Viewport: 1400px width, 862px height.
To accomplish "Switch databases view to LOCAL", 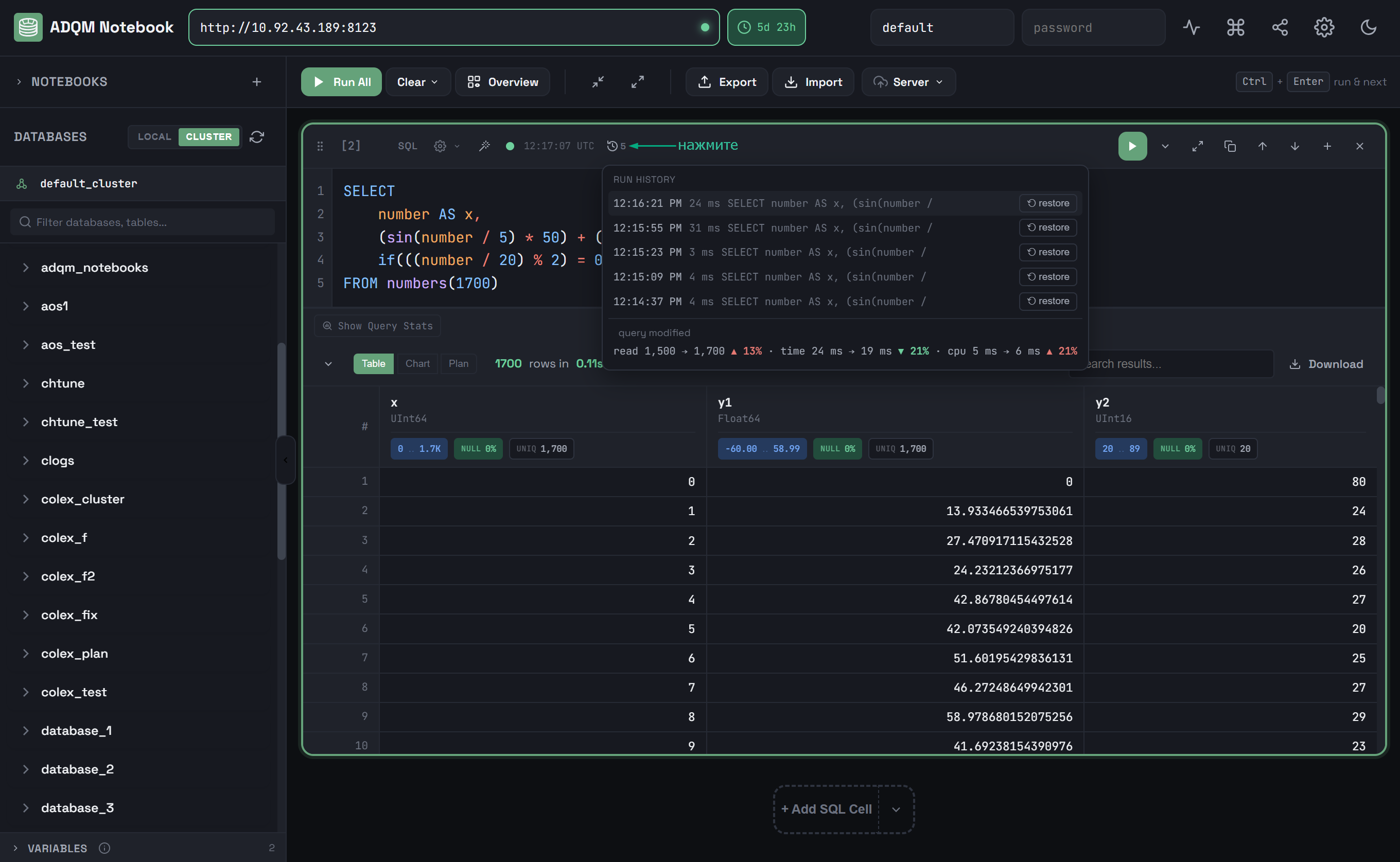I will tap(154, 137).
